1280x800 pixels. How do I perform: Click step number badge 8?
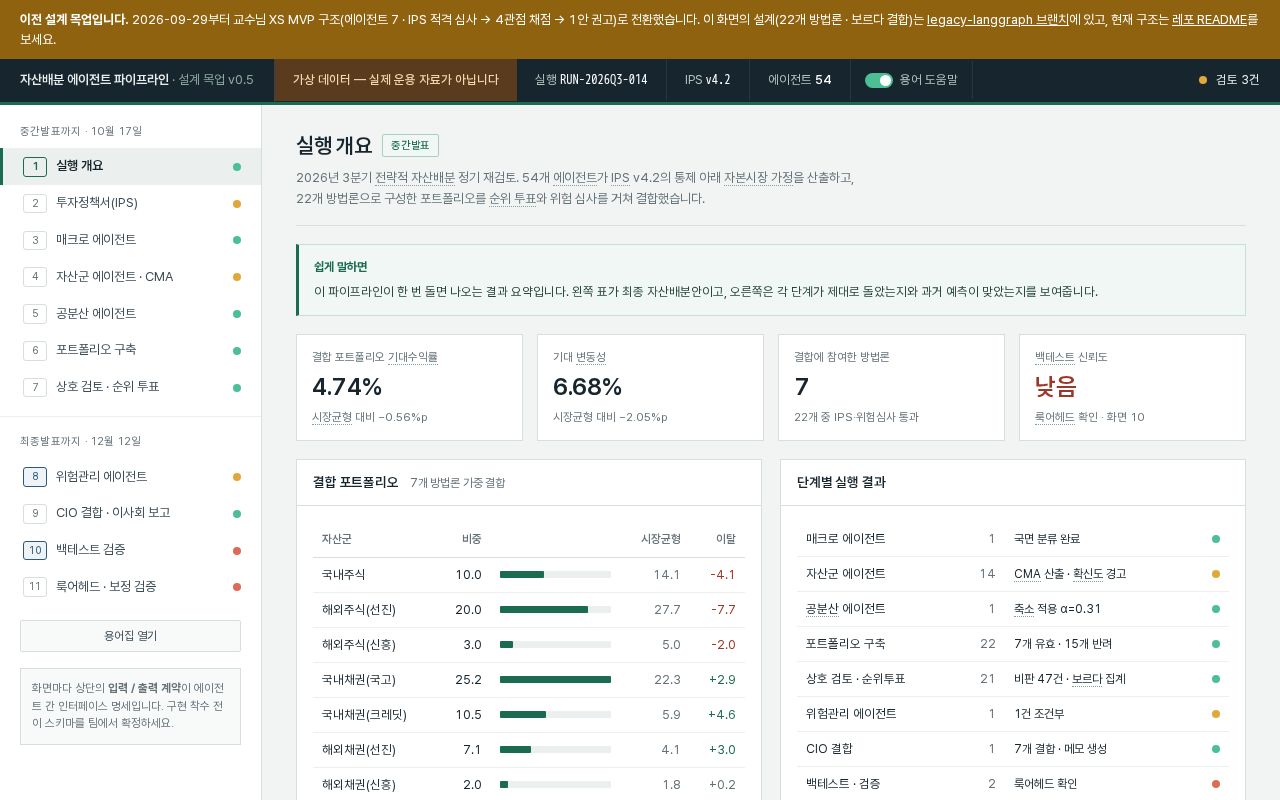(x=35, y=477)
